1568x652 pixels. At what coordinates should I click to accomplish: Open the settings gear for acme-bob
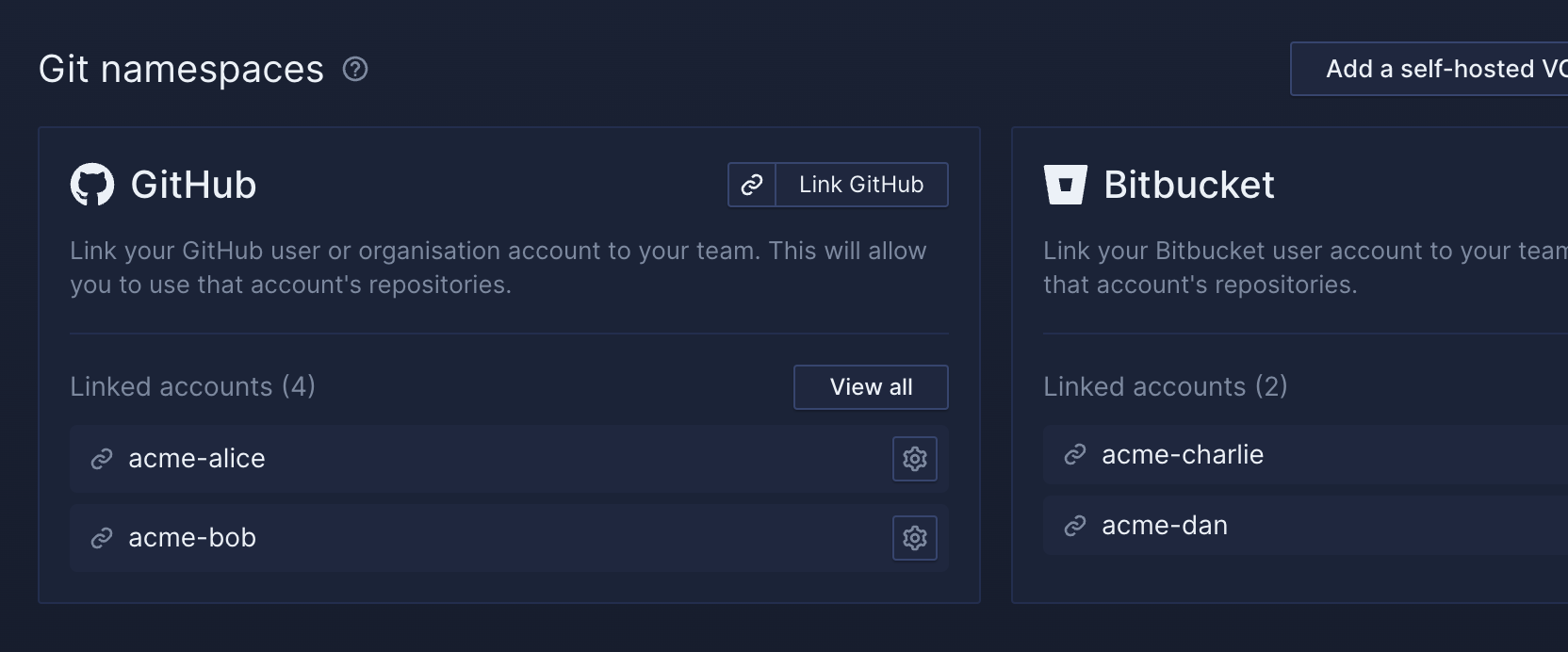pyautogui.click(x=914, y=538)
